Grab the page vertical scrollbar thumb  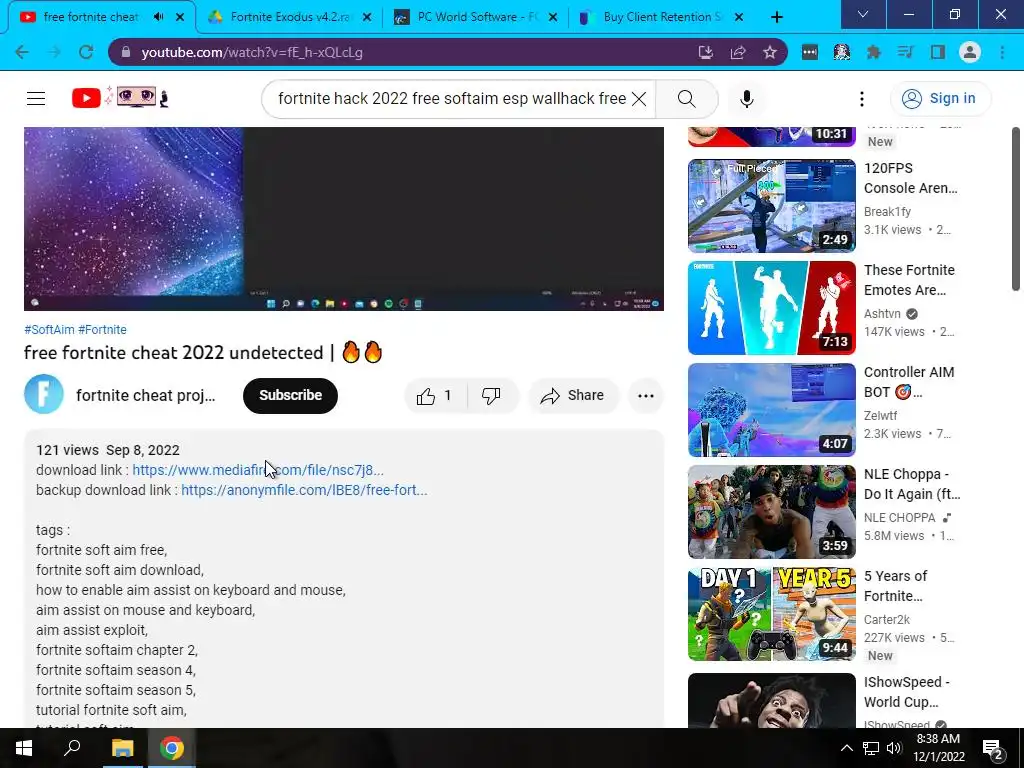pos(1016,209)
